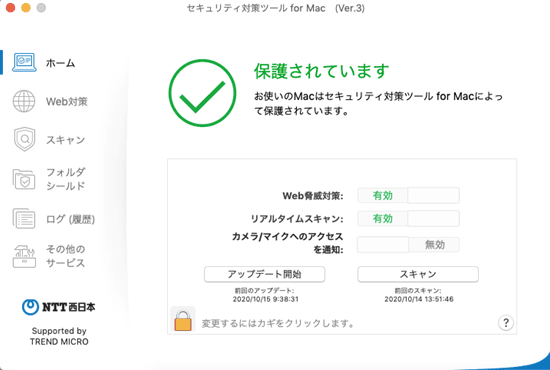Open その他のサービス toolbox icon
The image size is (550, 370).
[24, 256]
